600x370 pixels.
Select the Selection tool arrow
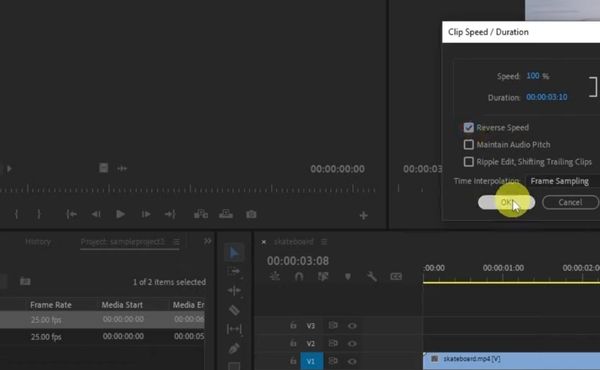point(234,253)
